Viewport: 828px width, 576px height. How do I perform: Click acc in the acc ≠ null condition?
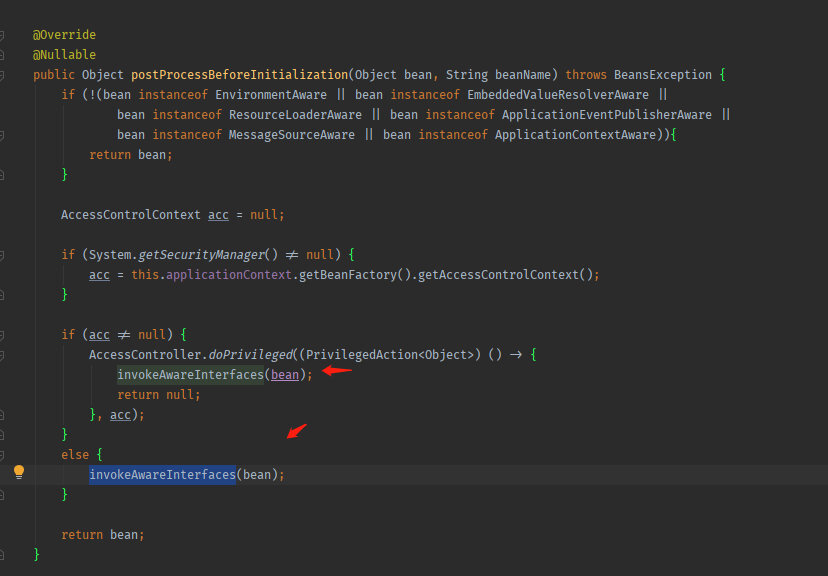click(x=99, y=335)
